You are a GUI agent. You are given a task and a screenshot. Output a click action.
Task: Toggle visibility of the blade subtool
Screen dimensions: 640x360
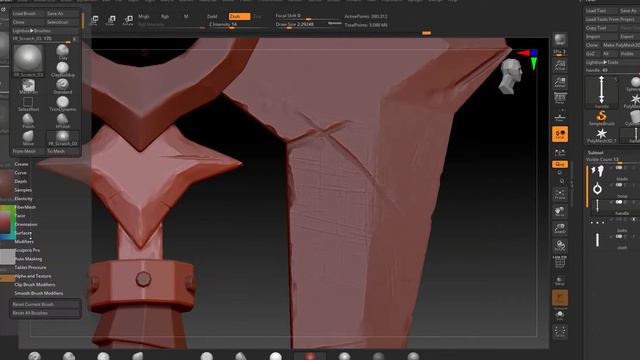(x=619, y=168)
